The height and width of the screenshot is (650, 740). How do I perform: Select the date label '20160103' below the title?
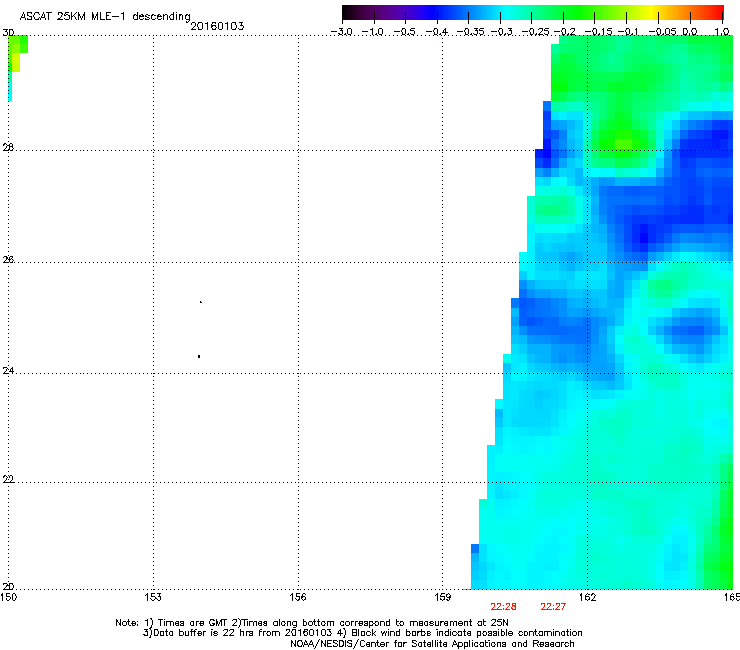pyautogui.click(x=217, y=26)
